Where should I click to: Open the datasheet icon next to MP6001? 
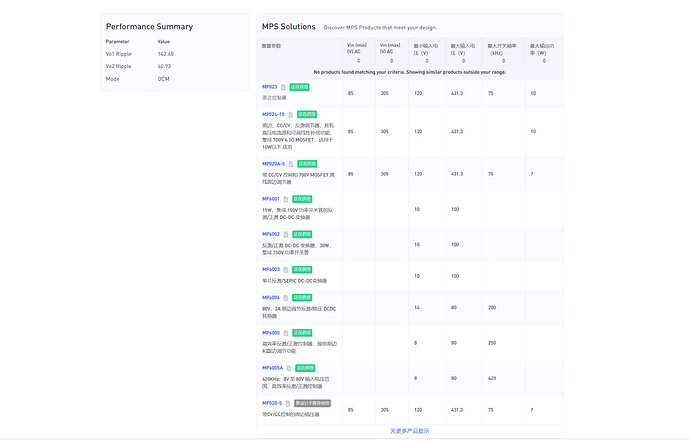[286, 199]
